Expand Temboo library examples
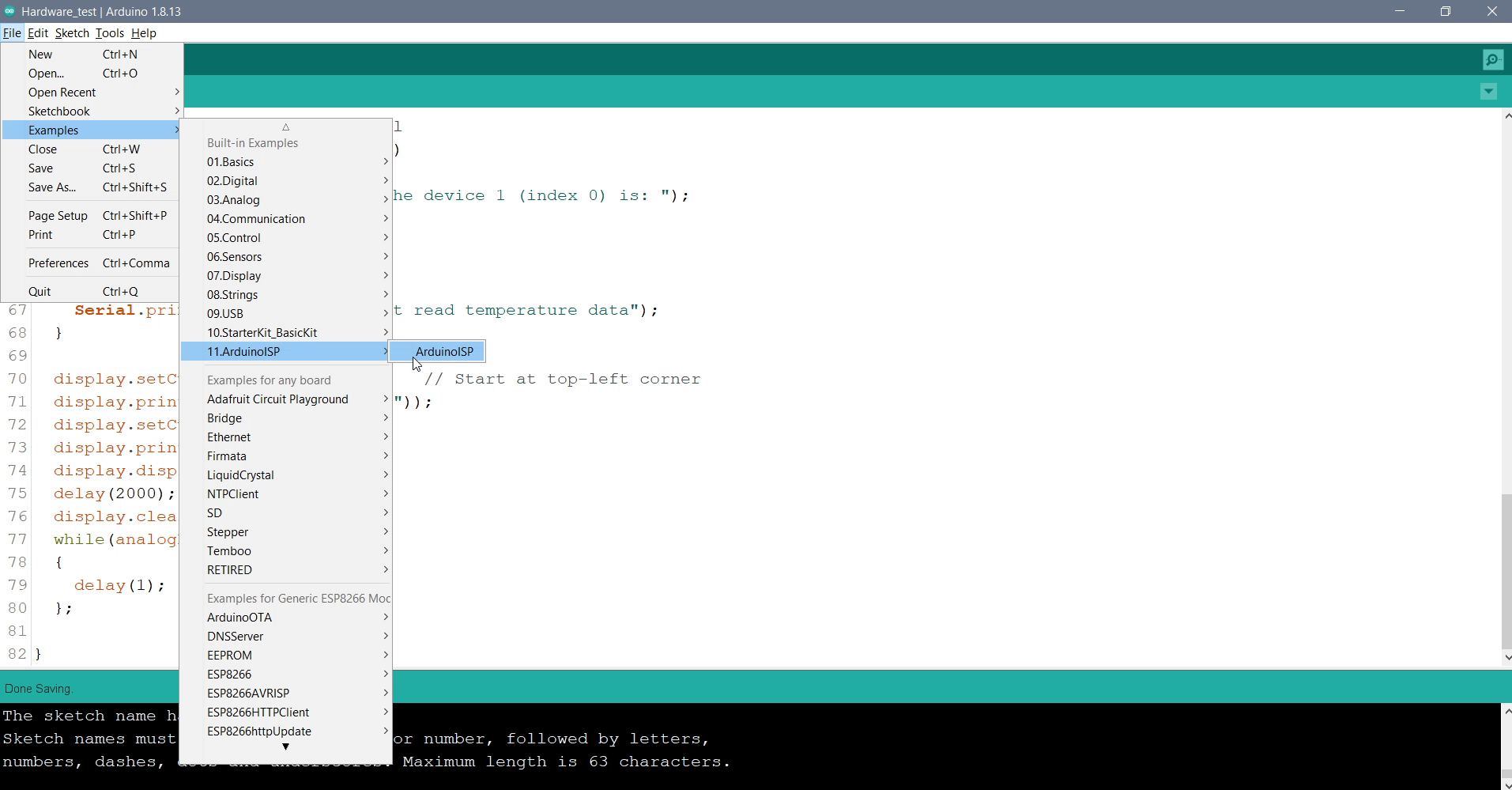This screenshot has height=790, width=1512. point(286,551)
